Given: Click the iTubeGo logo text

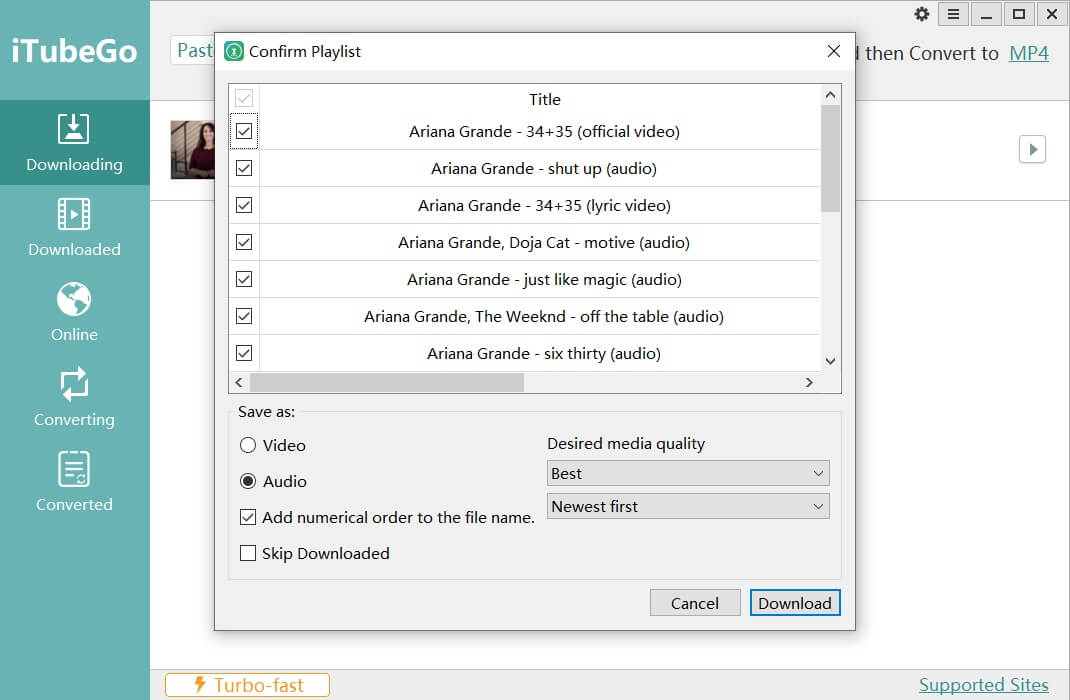Looking at the screenshot, I should click(74, 51).
